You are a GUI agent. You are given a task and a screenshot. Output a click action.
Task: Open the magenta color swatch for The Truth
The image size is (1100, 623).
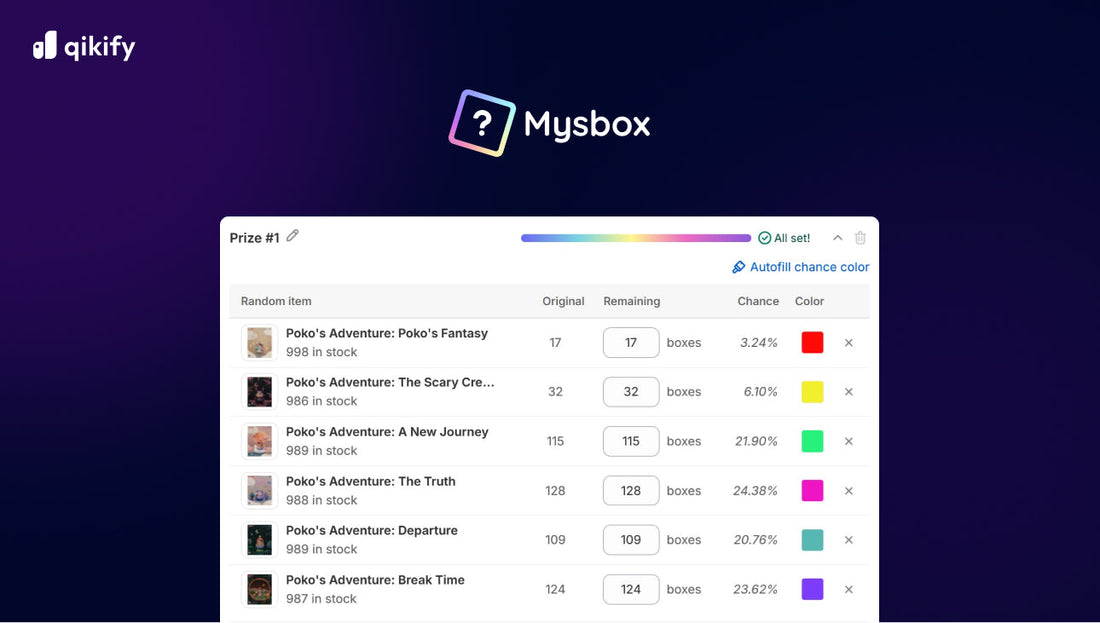pos(812,490)
